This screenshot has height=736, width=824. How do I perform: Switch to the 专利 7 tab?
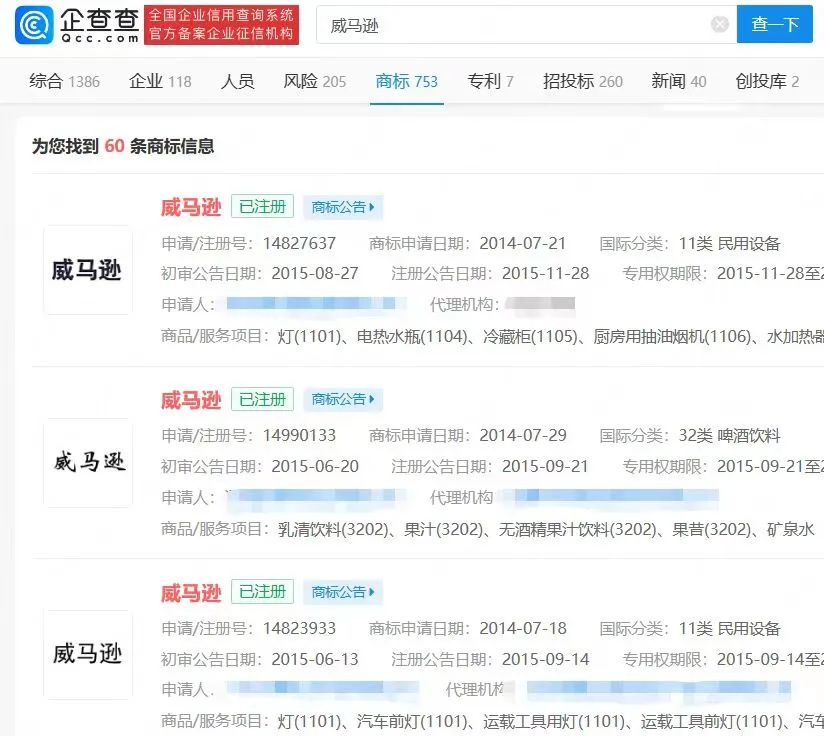490,81
